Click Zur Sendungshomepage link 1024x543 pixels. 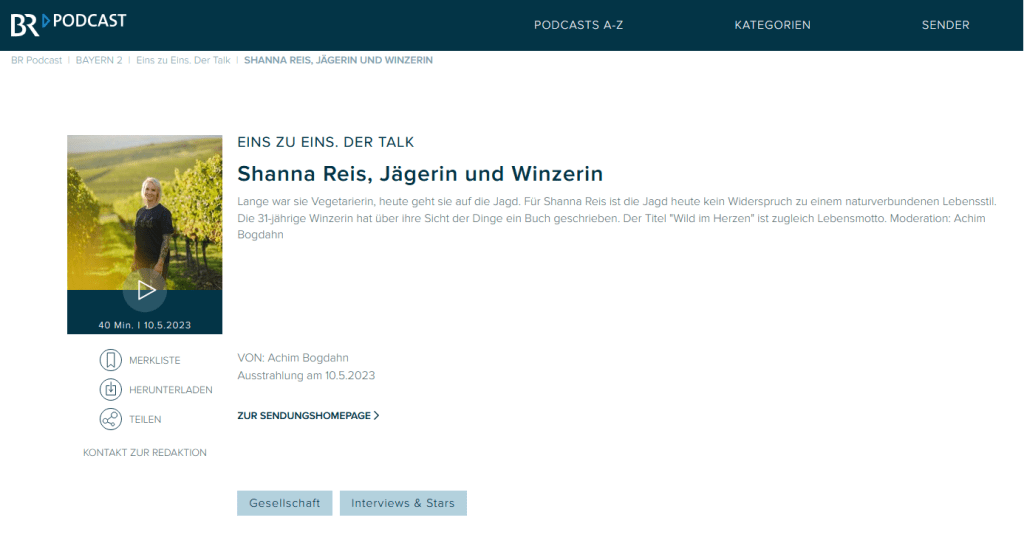304,415
